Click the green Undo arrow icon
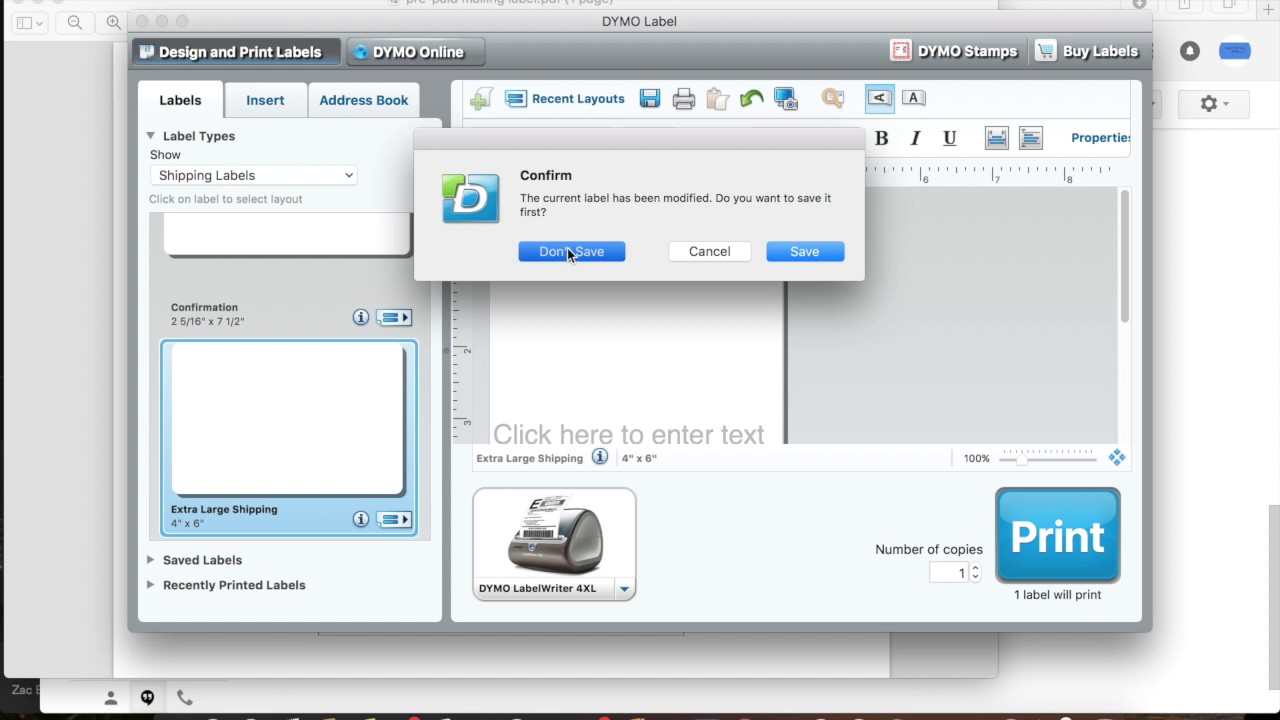1280x720 pixels. tap(751, 98)
